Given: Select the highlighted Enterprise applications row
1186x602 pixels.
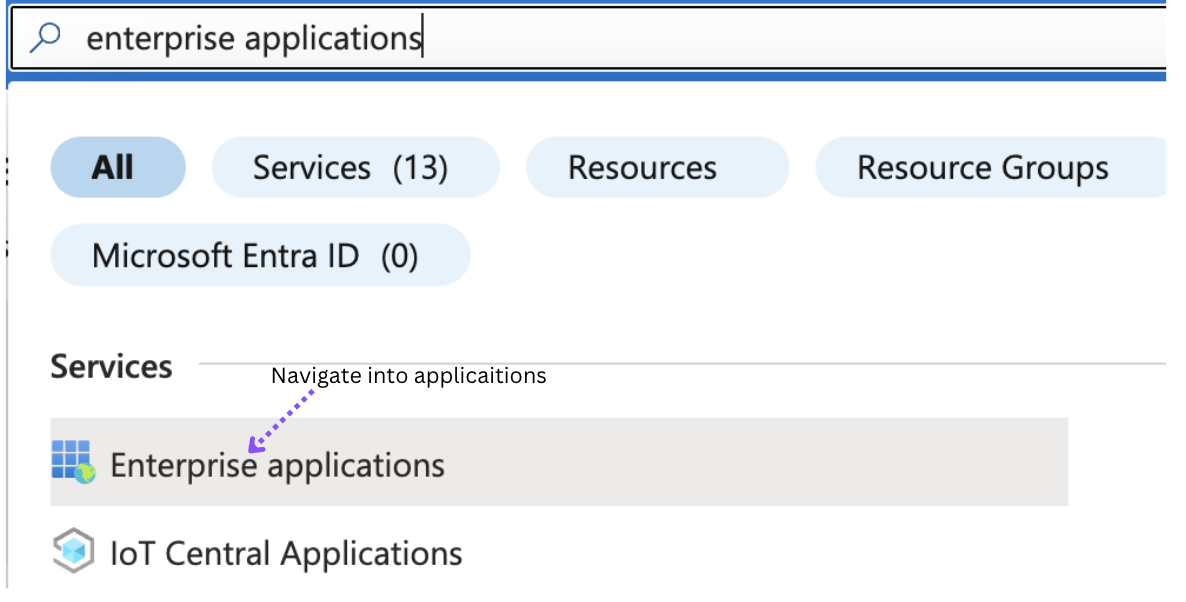Looking at the screenshot, I should pos(550,463).
